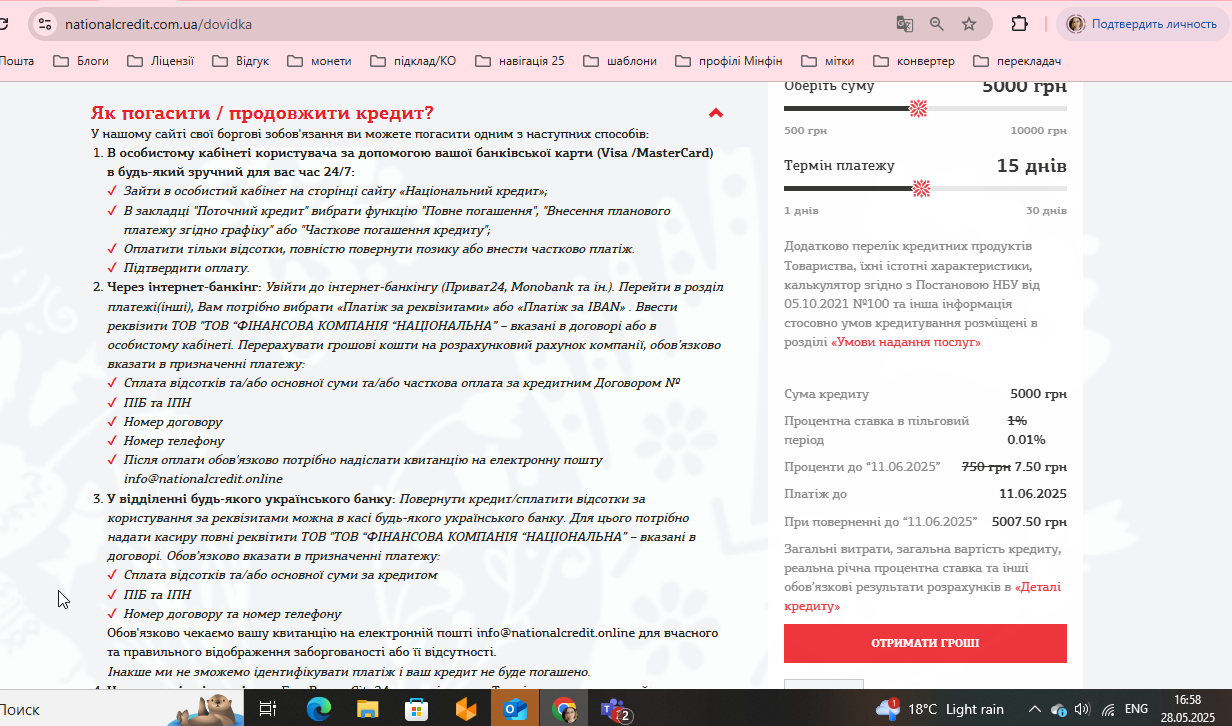Screen dimensions: 1232x726
Task: Open the orange app icon on taskbar
Action: (466, 709)
